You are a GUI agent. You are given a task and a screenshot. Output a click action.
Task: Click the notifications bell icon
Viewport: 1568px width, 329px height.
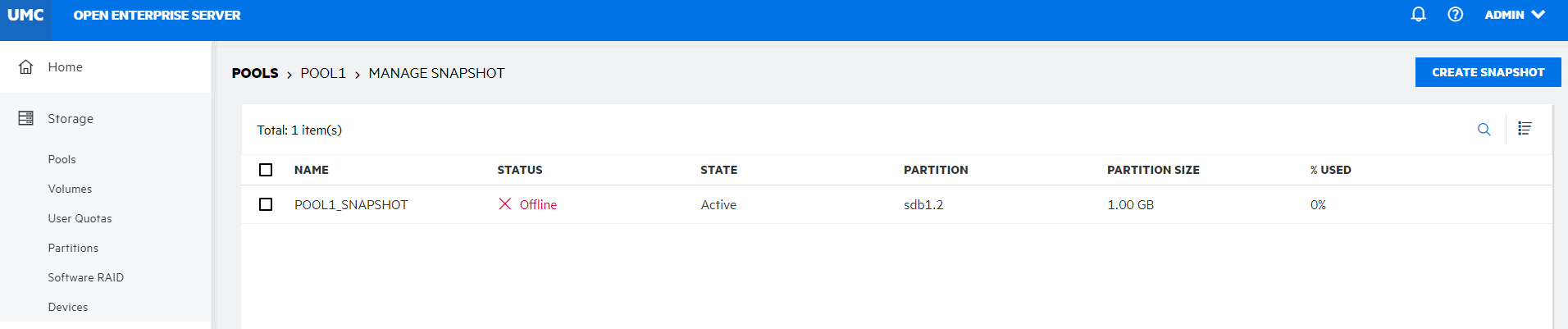click(1418, 15)
